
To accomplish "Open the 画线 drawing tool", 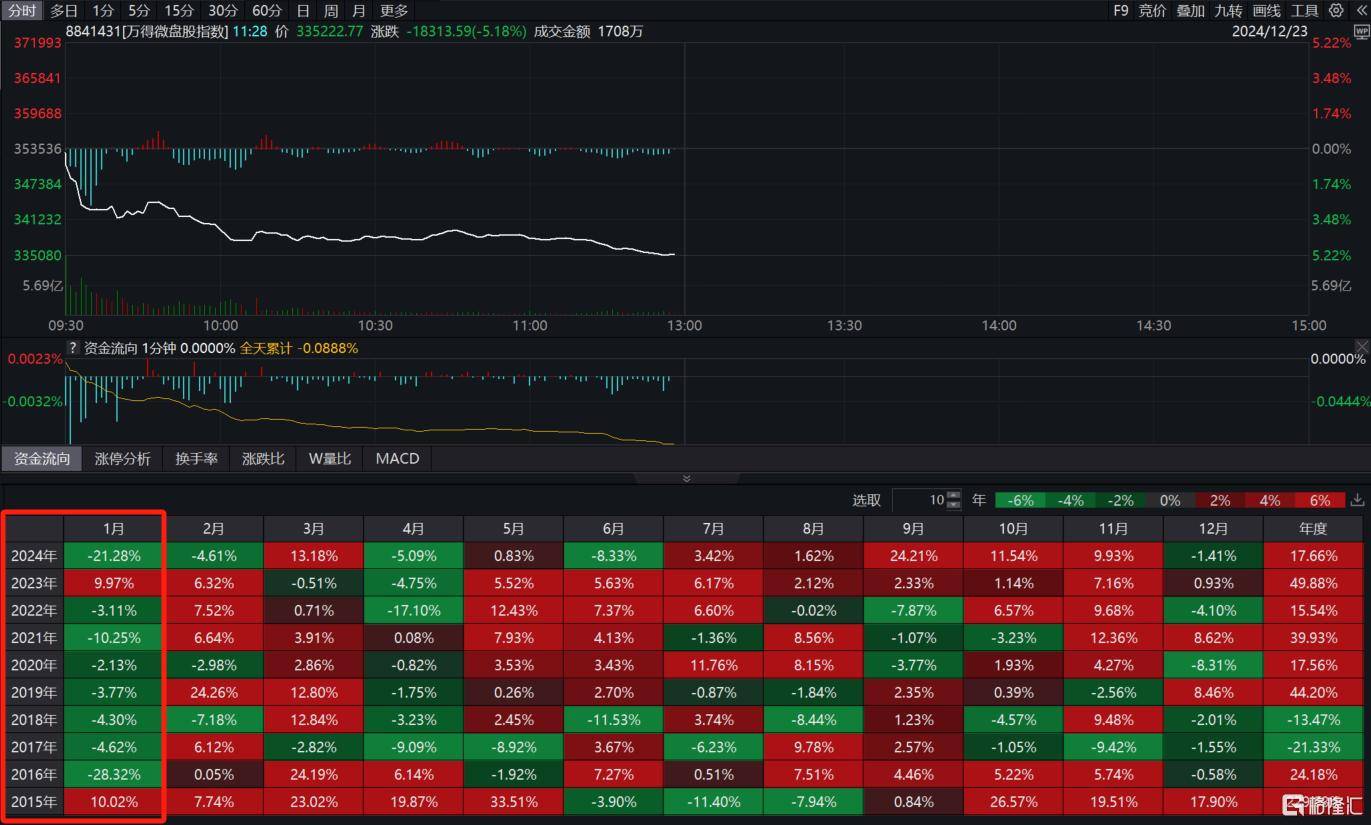I will [x=1266, y=10].
